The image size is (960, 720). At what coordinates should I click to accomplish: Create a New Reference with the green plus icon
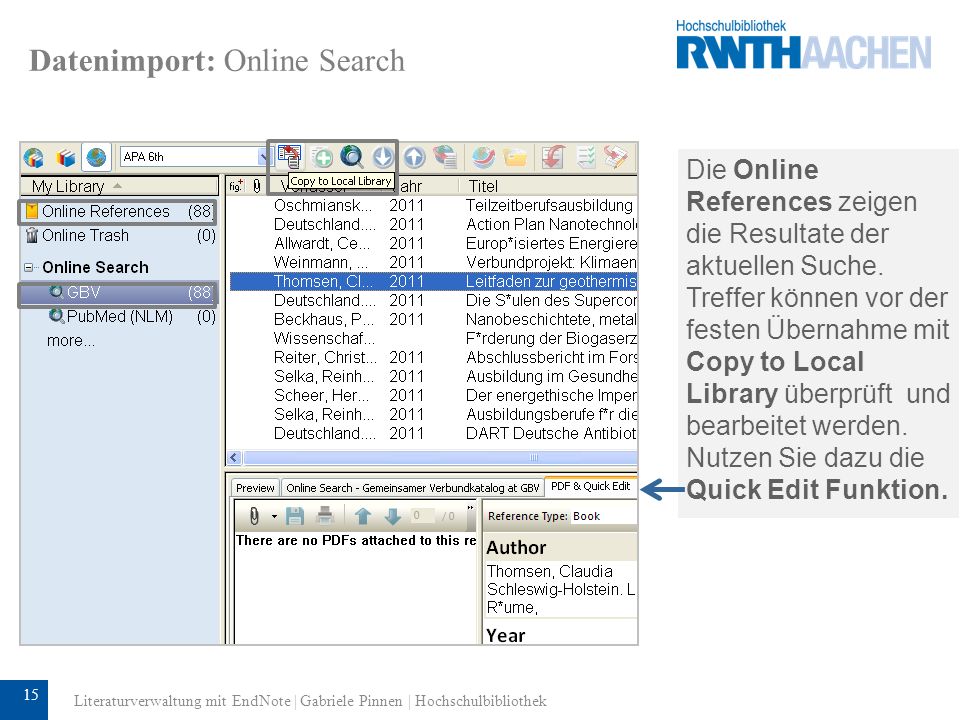(323, 157)
